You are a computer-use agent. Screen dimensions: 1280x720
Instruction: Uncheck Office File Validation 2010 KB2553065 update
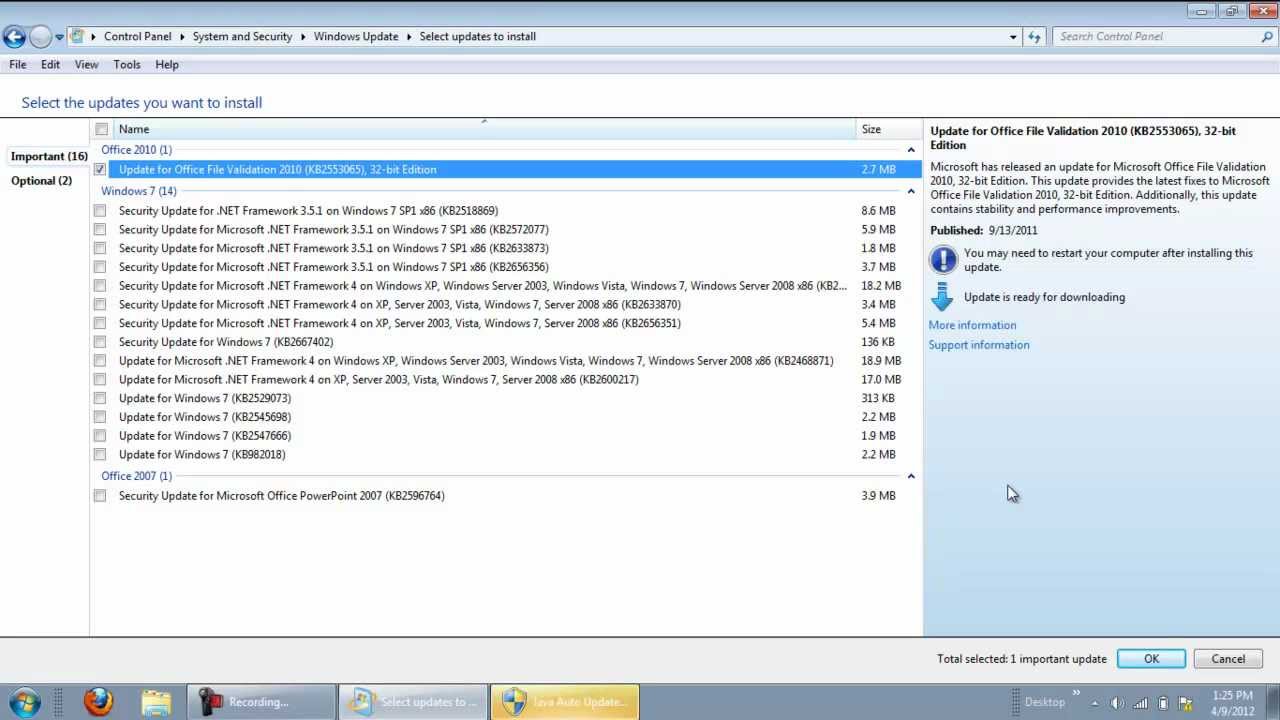point(100,170)
